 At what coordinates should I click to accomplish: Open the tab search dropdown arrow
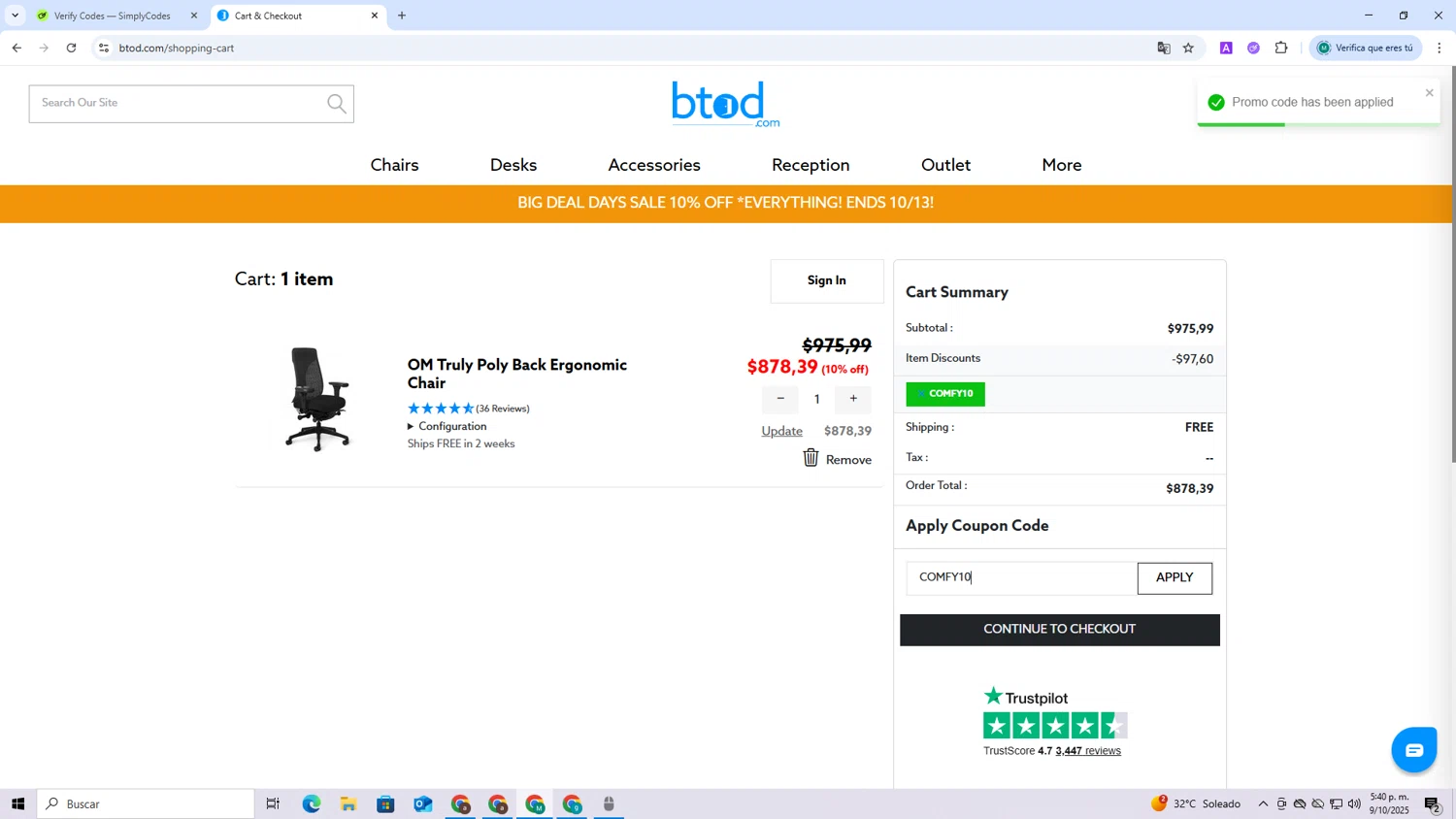pos(15,16)
